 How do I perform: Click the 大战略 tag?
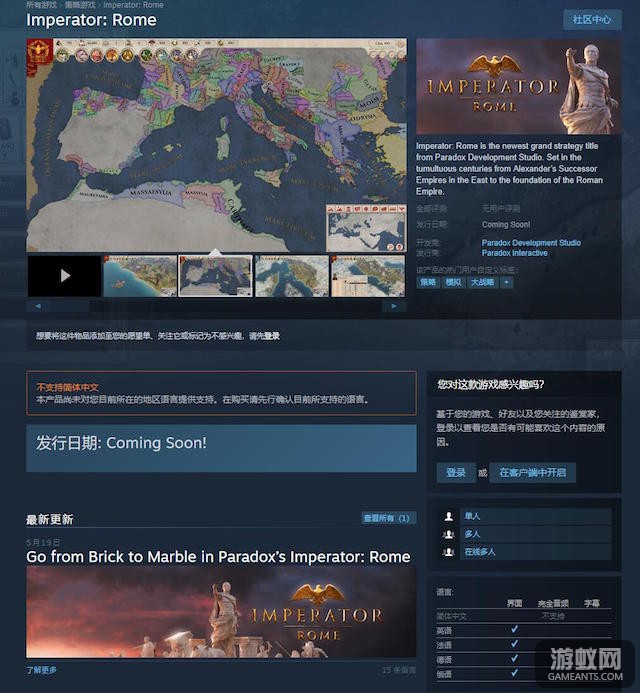pos(482,282)
